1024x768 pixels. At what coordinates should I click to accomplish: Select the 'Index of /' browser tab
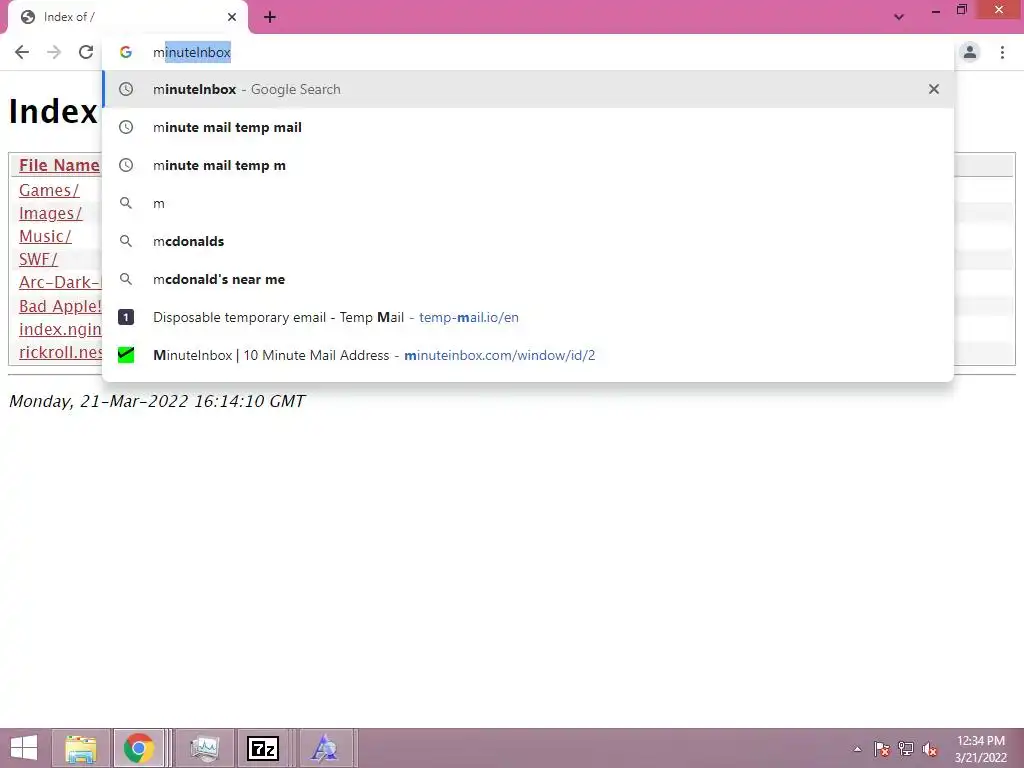tap(128, 17)
